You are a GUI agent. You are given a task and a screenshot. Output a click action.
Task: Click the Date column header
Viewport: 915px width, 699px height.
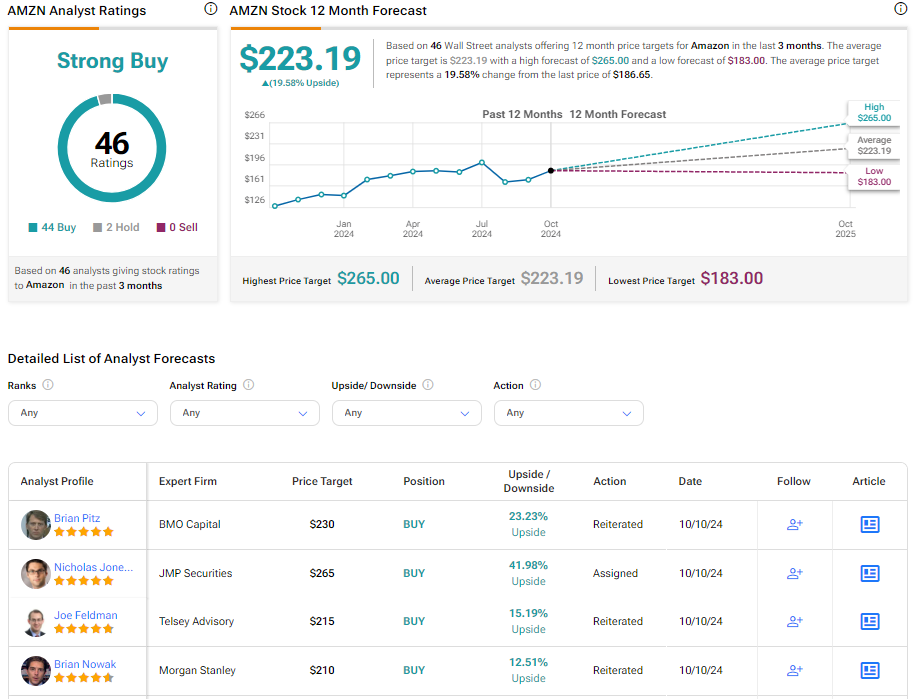click(x=690, y=481)
